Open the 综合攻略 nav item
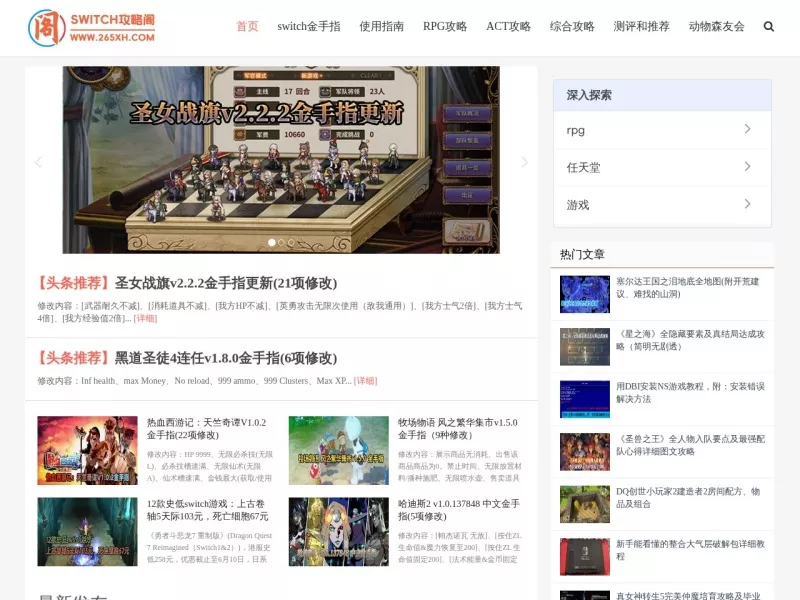Screen dimensions: 800x600 click(572, 27)
